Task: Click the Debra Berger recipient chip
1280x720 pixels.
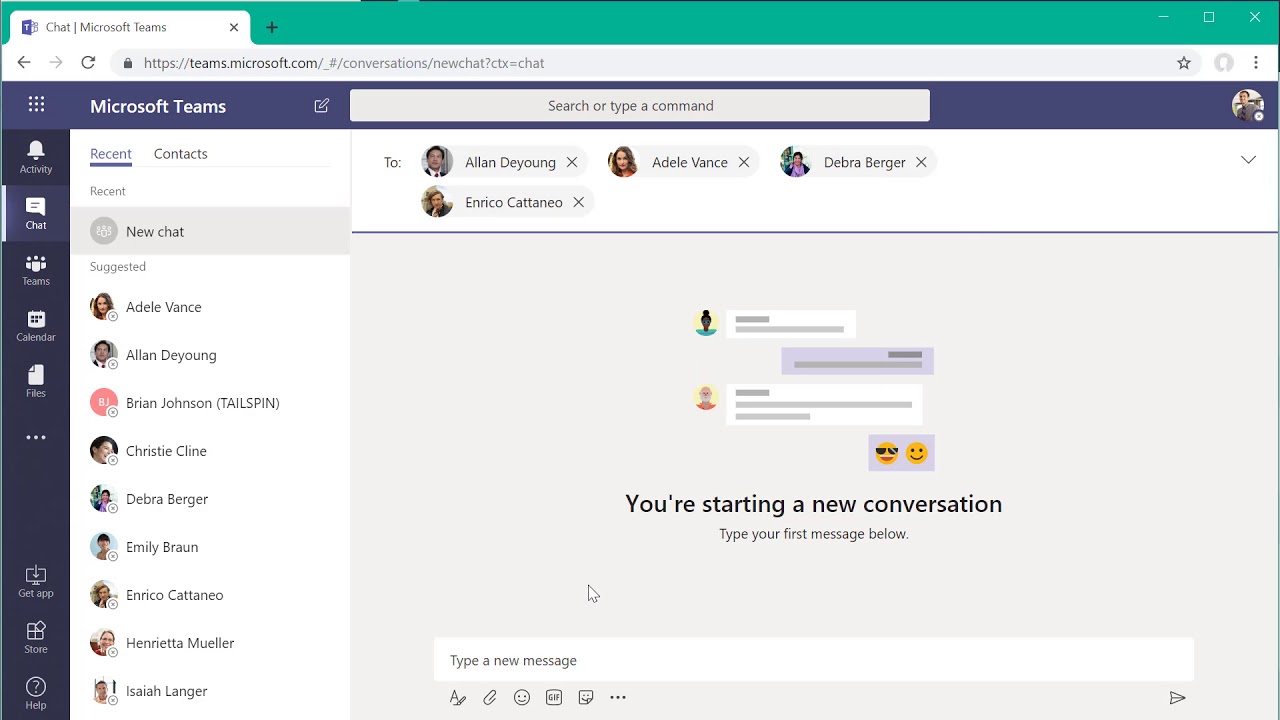Action: (x=857, y=162)
